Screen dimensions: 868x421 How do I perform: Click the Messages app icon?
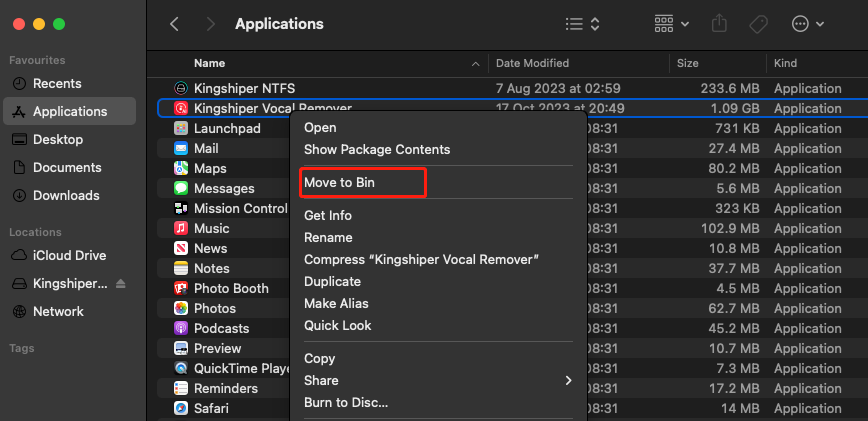click(x=180, y=188)
